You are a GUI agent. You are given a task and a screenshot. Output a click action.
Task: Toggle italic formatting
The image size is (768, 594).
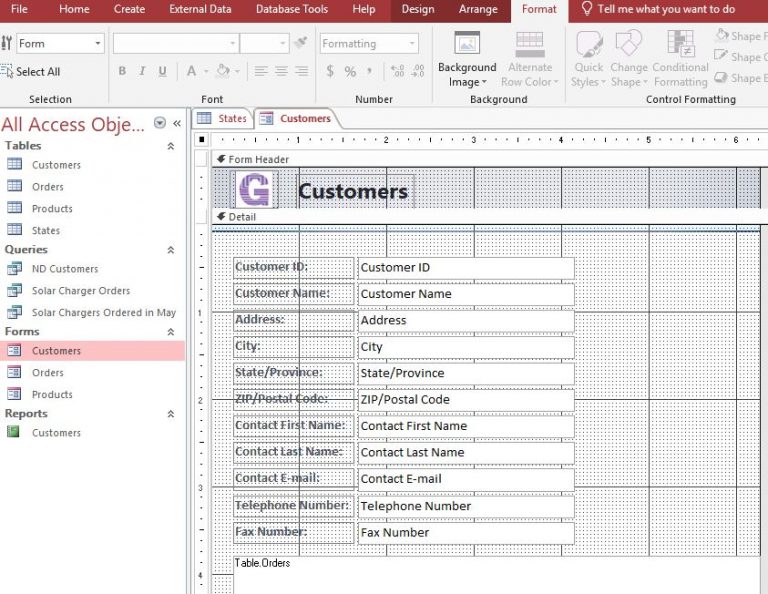142,71
